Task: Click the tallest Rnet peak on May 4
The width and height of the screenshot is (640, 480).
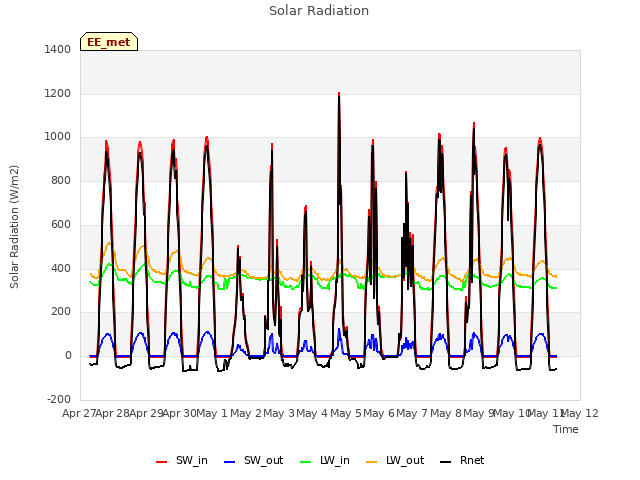Action: pos(339,97)
